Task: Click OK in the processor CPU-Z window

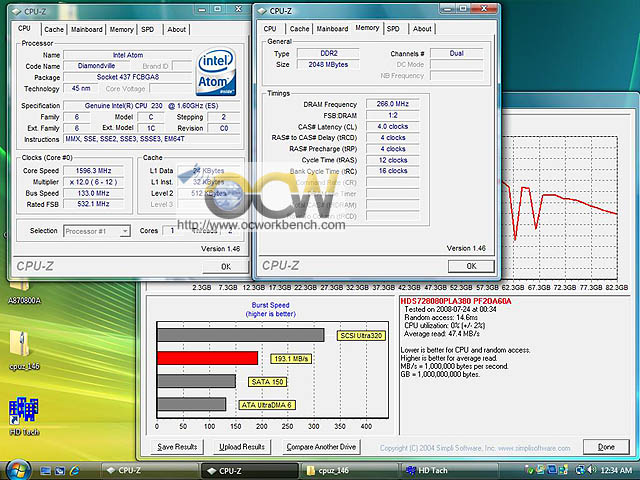Action: tap(226, 267)
